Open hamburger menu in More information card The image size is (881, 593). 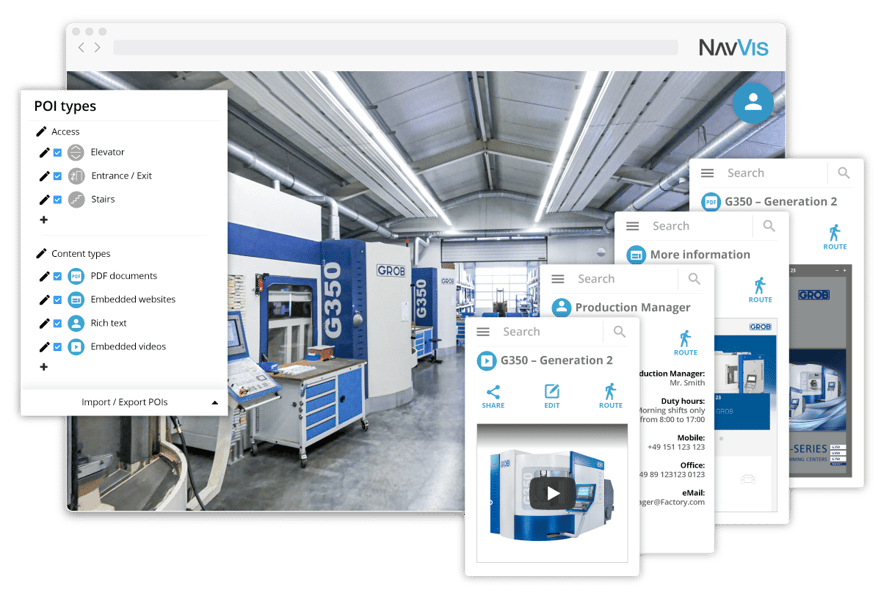coord(633,227)
